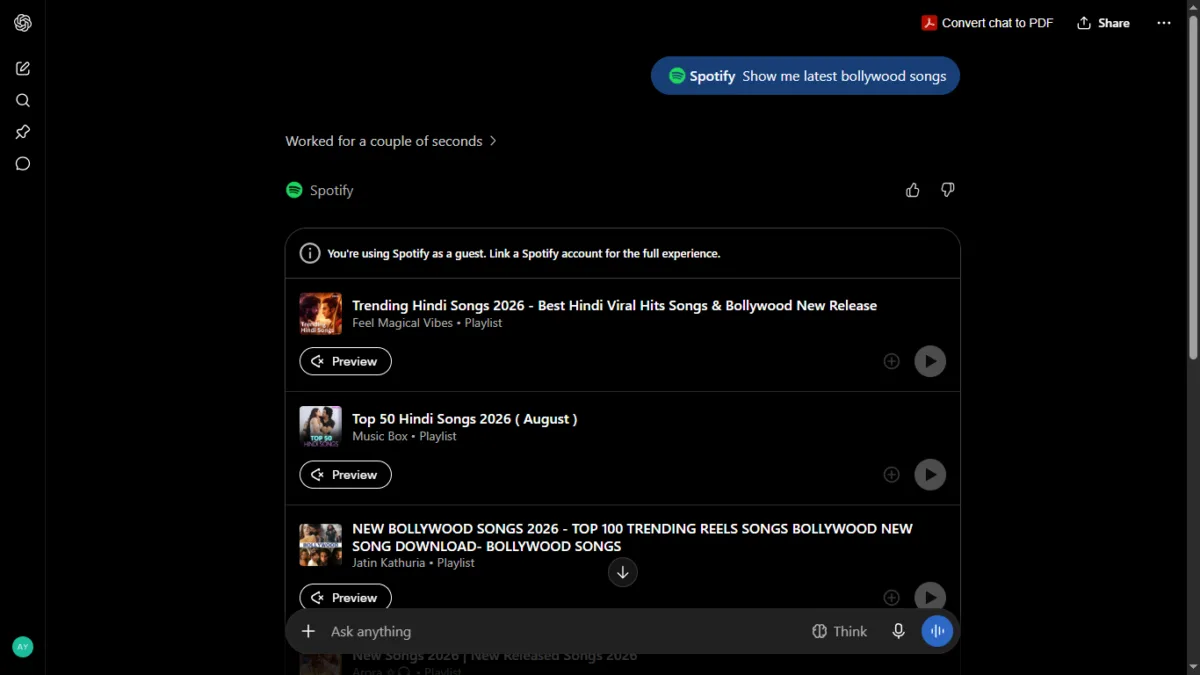
Task: Open the three-dot more options menu
Action: tap(1164, 23)
